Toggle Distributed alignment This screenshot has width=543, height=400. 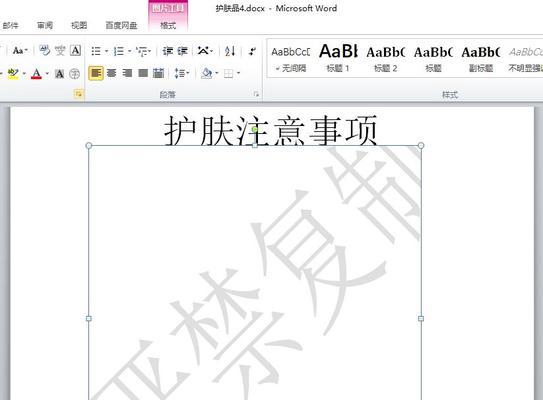point(158,73)
